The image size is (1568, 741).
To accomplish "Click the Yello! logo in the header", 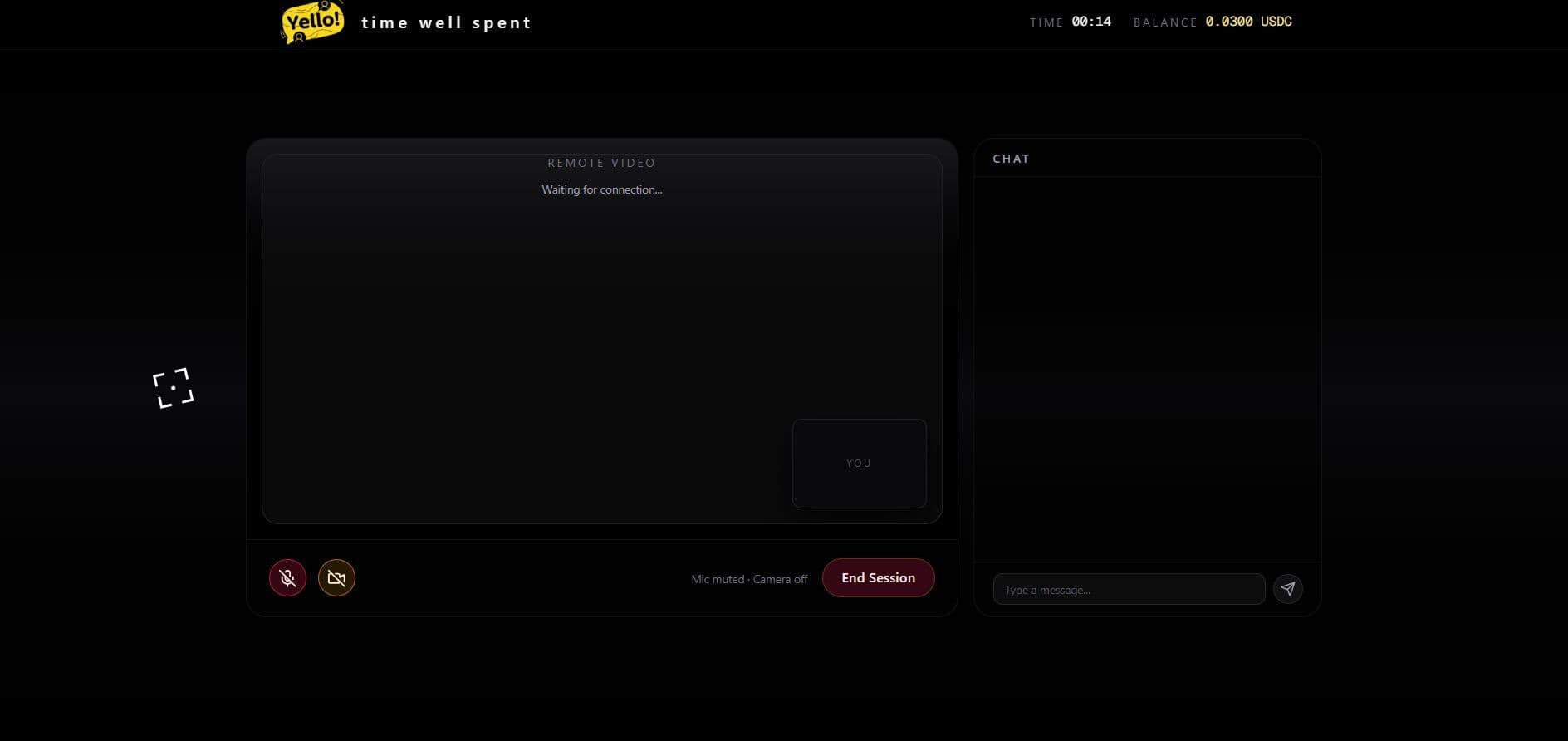I will click(x=312, y=22).
